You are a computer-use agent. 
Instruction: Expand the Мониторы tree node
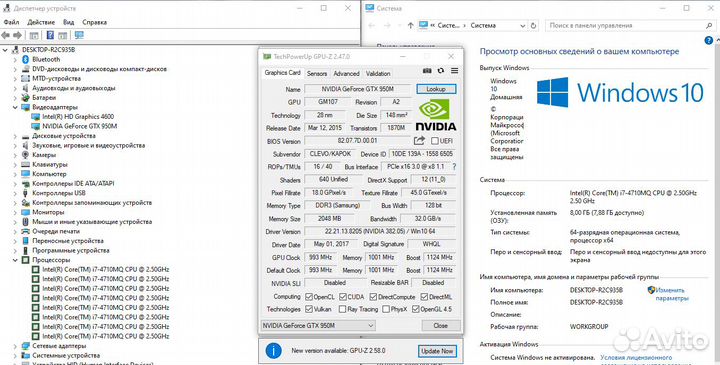click(x=15, y=212)
